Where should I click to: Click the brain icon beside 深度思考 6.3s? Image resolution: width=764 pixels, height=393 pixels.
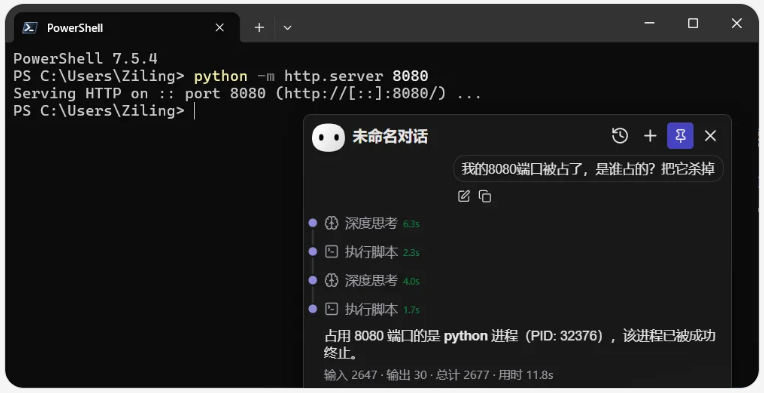pyautogui.click(x=331, y=223)
